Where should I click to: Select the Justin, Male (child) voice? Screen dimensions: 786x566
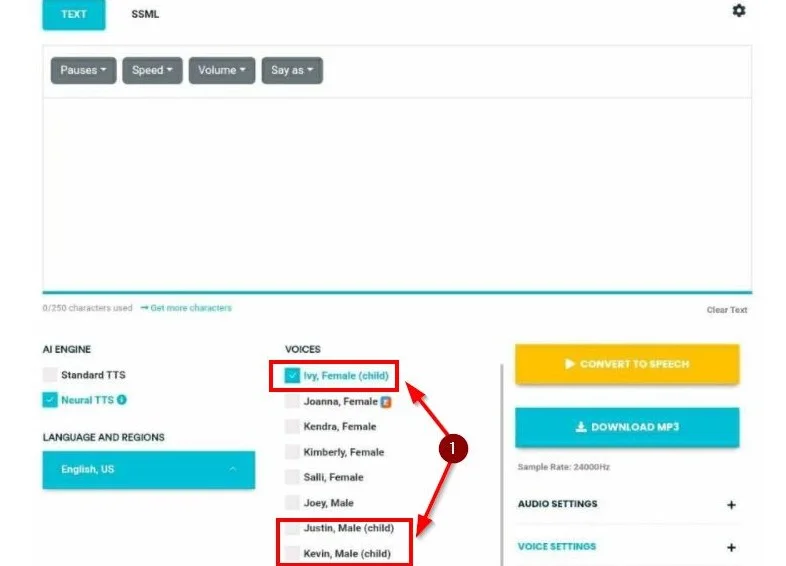pyautogui.click(x=292, y=528)
